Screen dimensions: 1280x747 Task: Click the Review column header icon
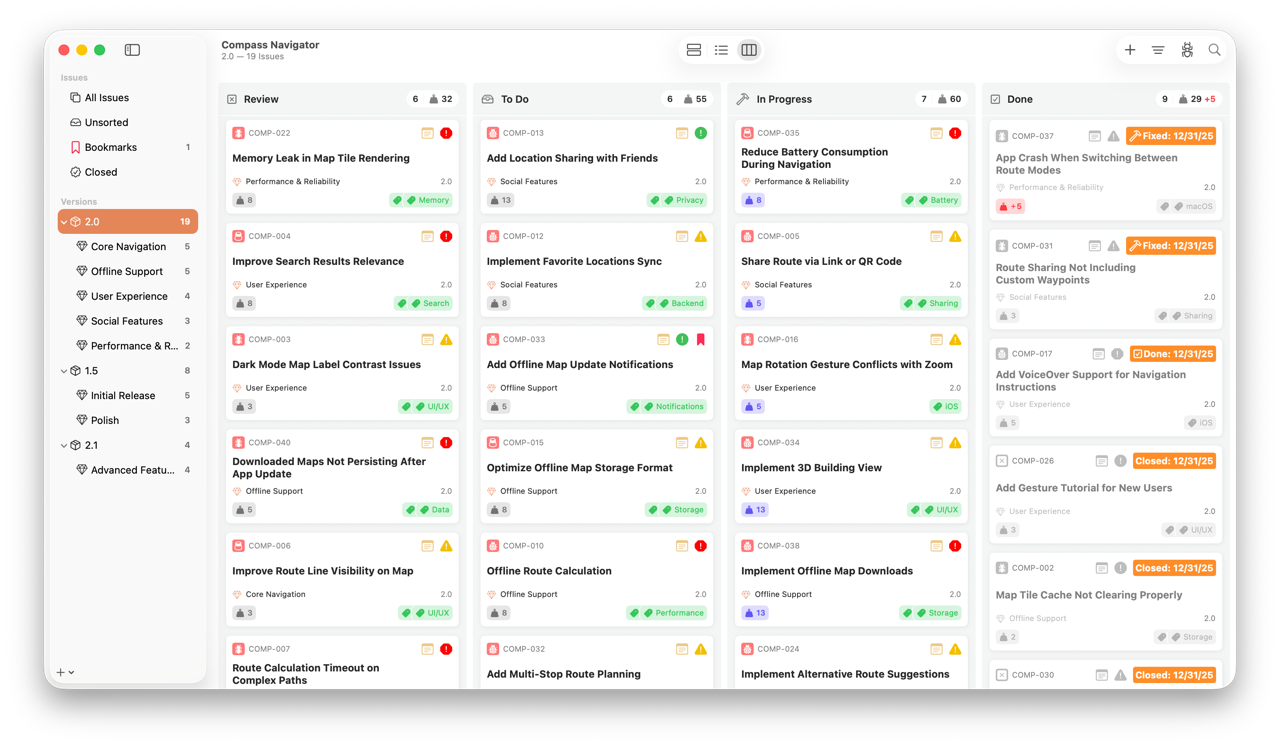[232, 99]
